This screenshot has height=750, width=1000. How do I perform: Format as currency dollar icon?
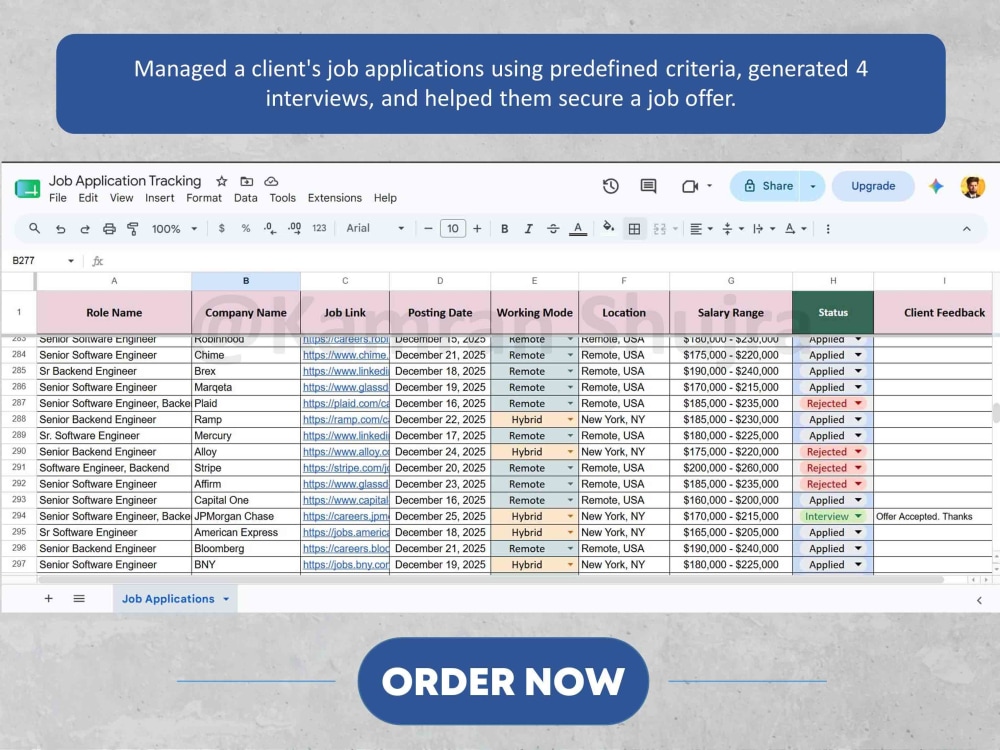(x=221, y=228)
